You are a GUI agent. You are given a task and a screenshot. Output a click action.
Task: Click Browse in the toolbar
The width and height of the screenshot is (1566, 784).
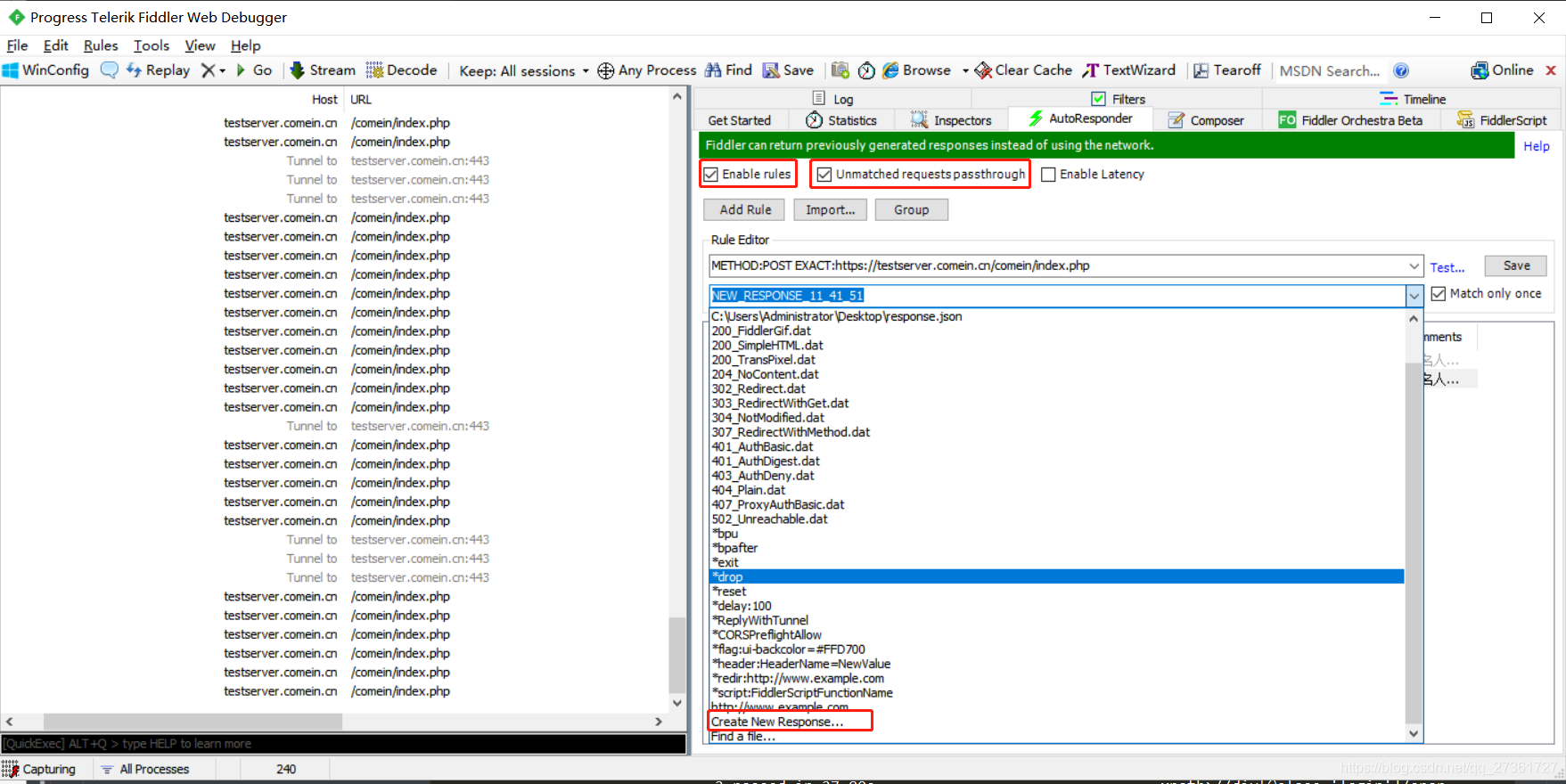tap(916, 70)
